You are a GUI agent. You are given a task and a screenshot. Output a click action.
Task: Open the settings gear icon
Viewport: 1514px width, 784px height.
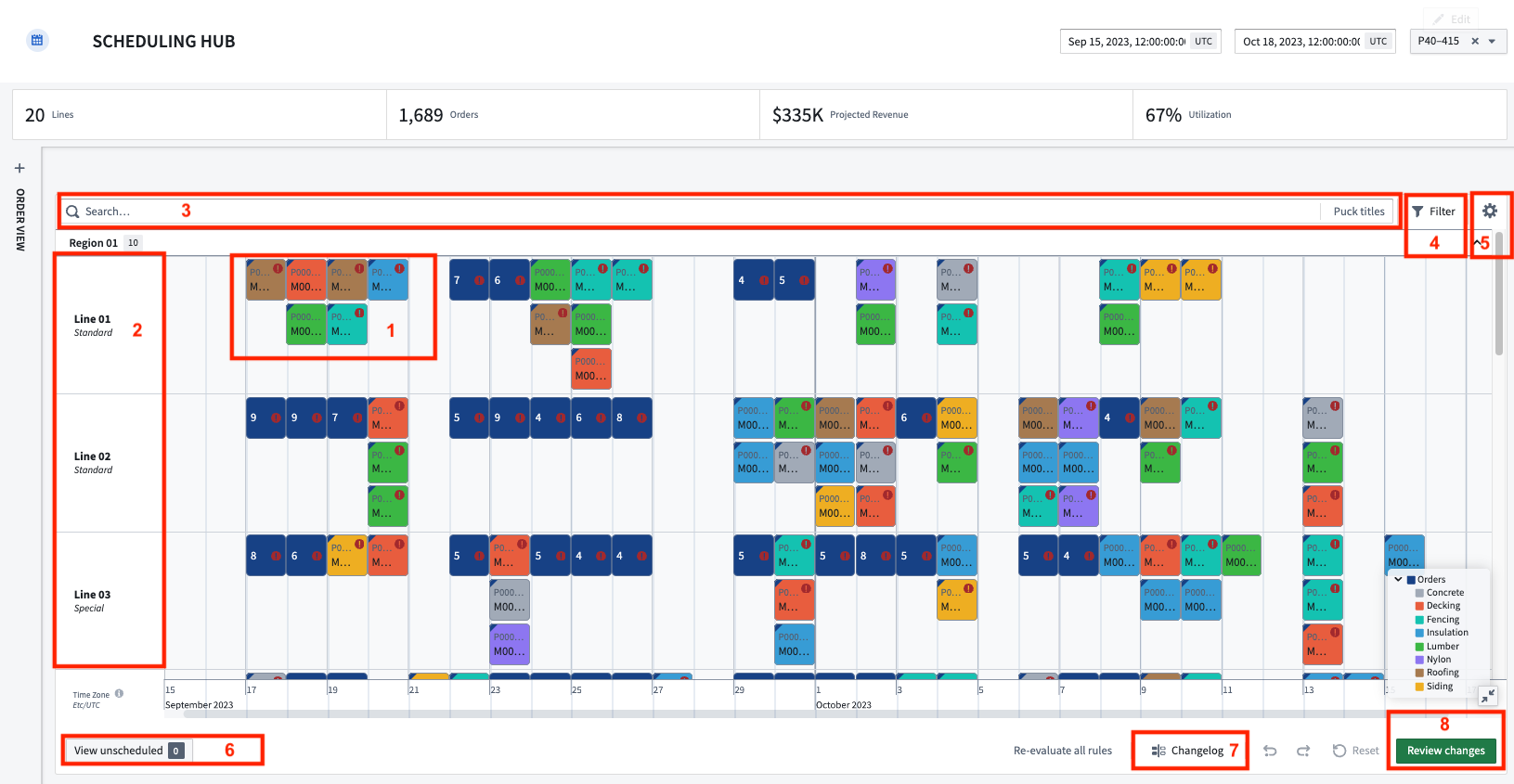point(1489,211)
